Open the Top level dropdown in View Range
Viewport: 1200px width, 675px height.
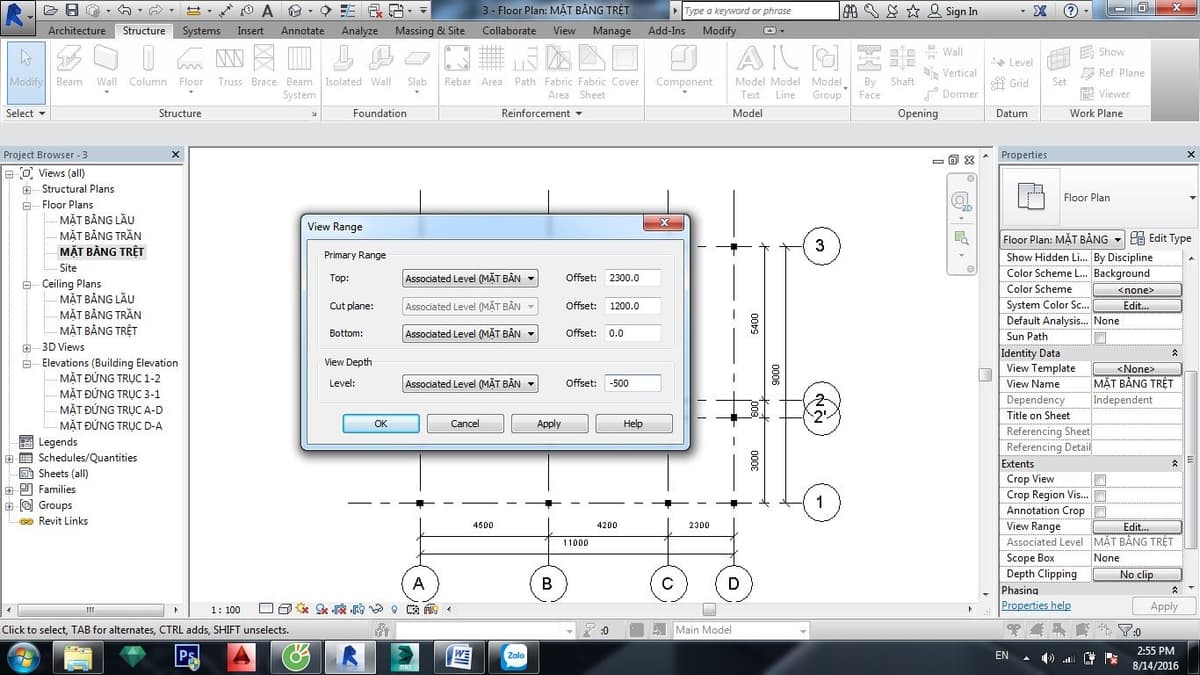pos(470,278)
